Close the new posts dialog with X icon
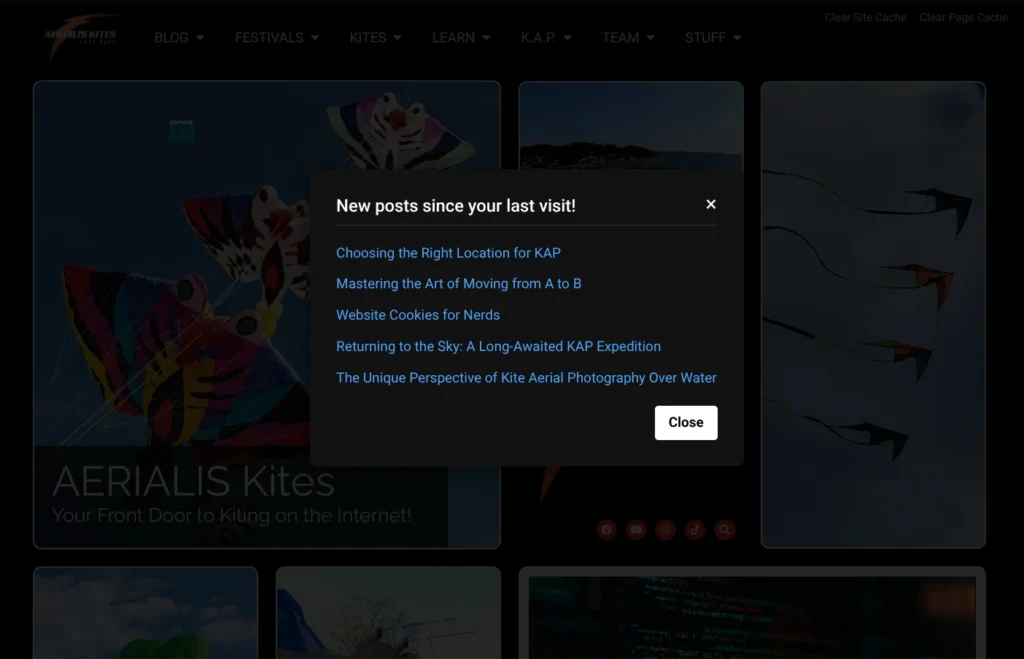Image resolution: width=1024 pixels, height=659 pixels. (711, 204)
